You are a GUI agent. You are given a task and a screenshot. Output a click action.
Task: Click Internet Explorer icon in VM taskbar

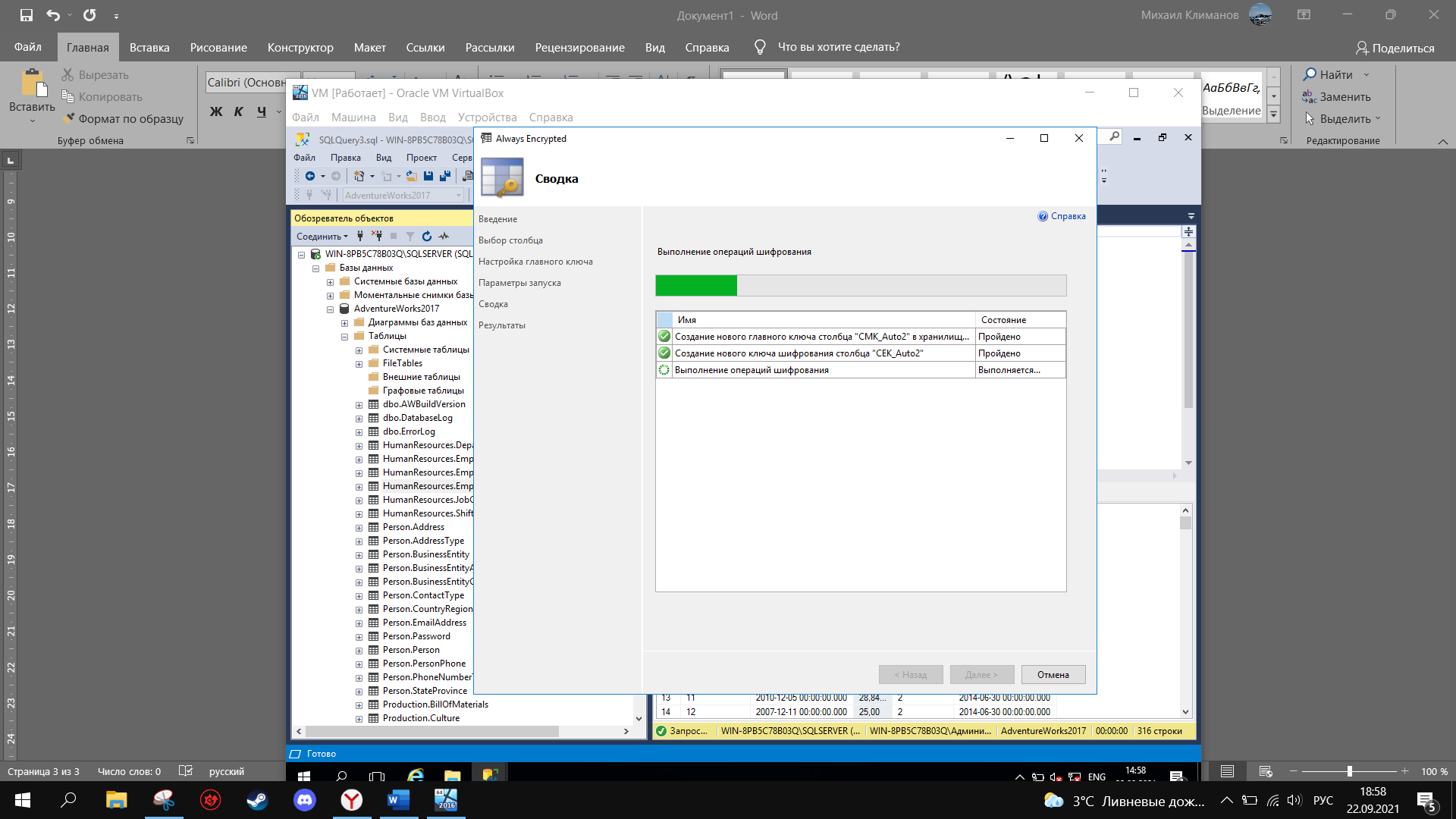pyautogui.click(x=416, y=776)
